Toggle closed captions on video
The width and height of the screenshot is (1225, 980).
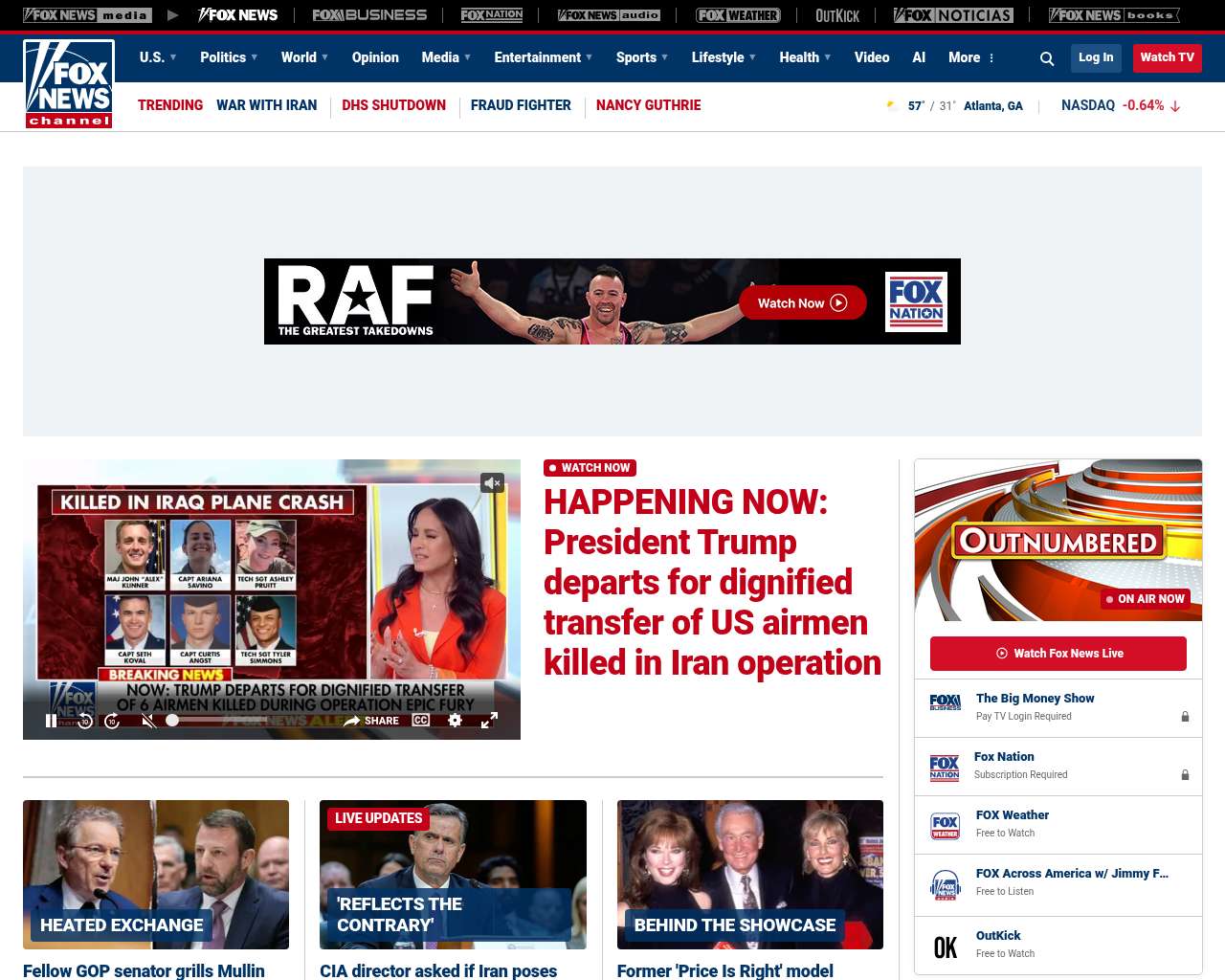click(x=421, y=720)
